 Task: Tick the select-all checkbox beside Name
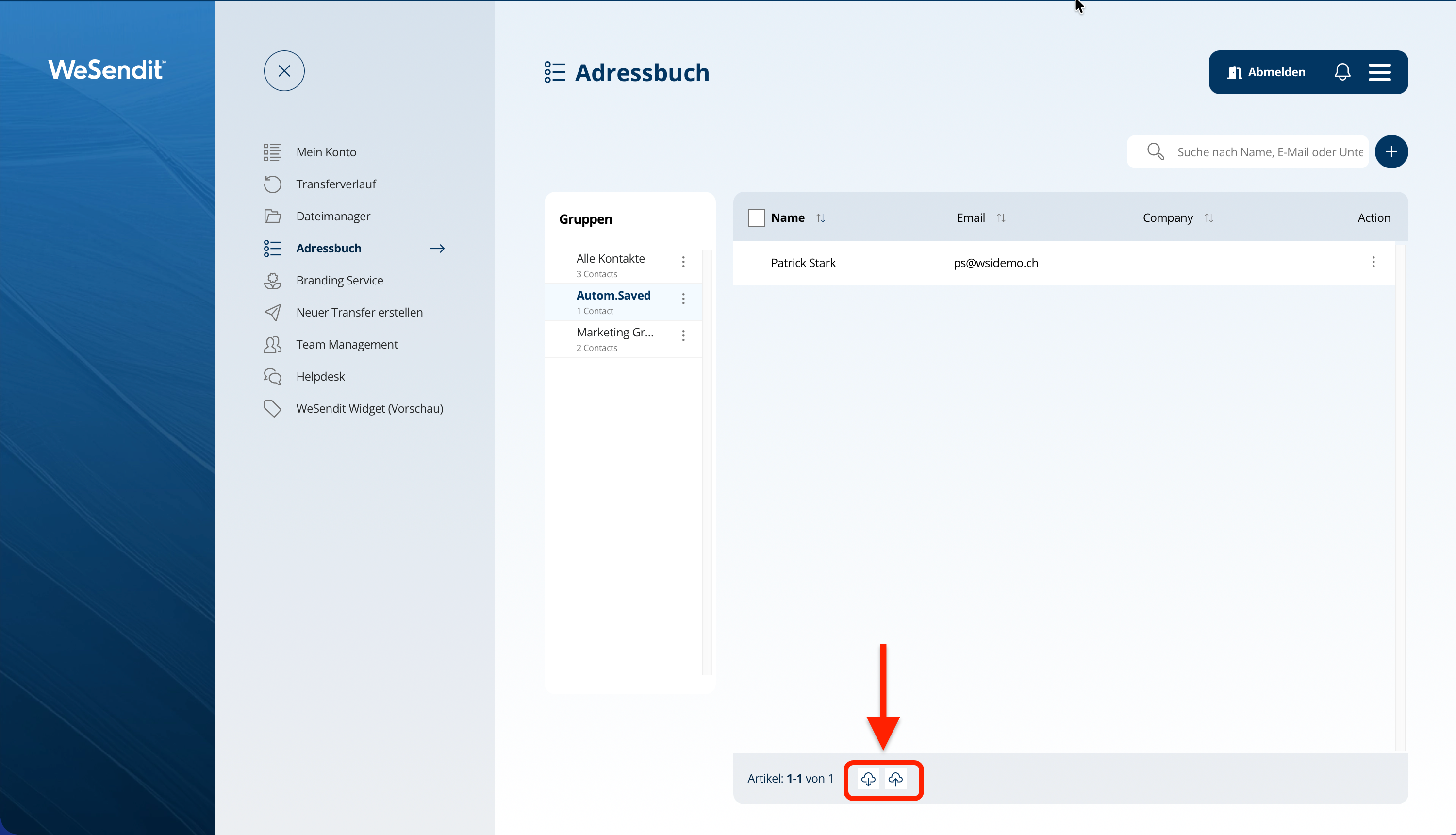point(756,218)
